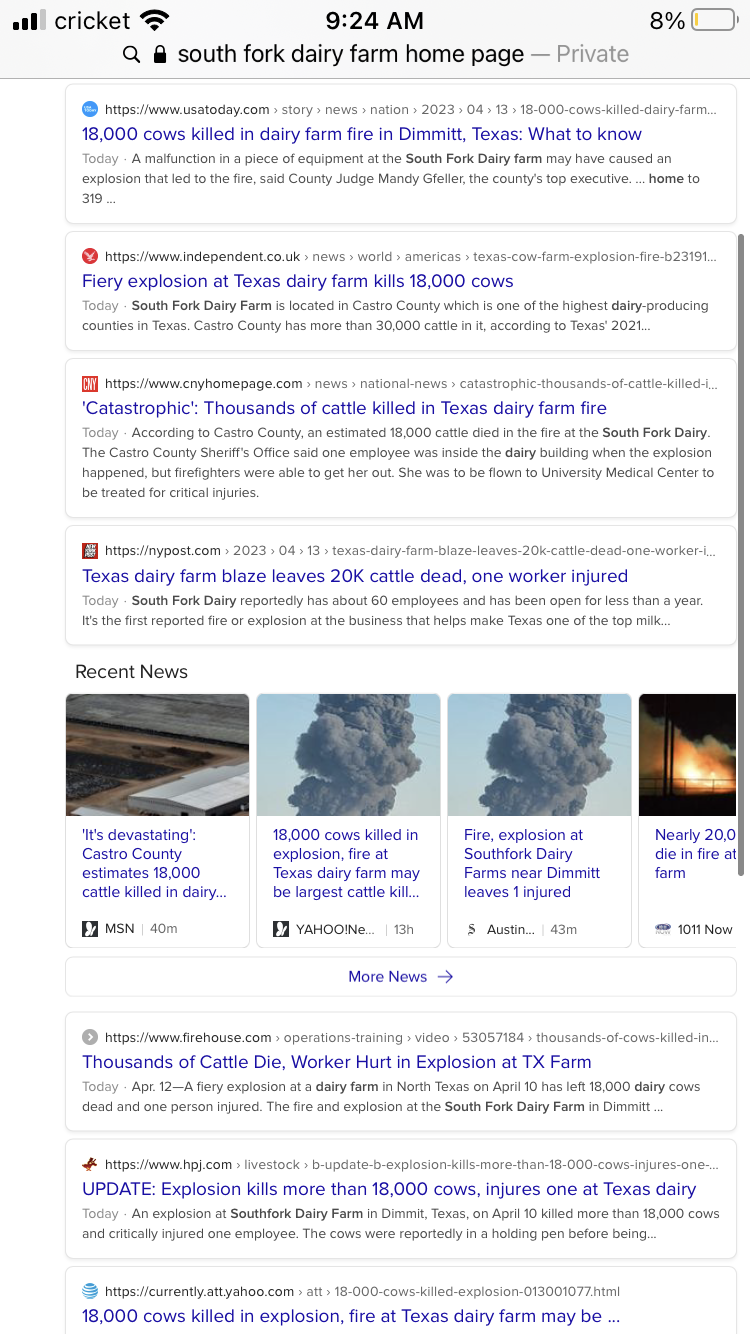Image resolution: width=750 pixels, height=1334 pixels.
Task: Tap the HPJ favicon
Action: 90,1164
